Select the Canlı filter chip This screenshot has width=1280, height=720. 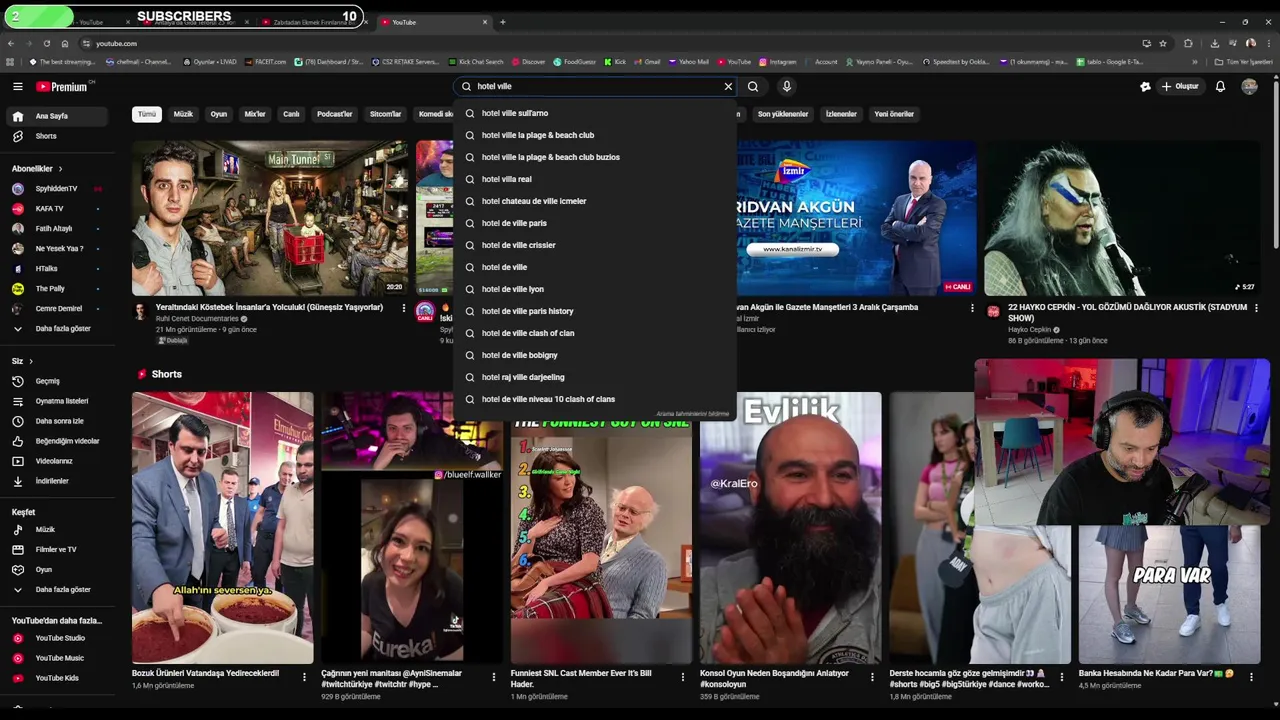(291, 114)
